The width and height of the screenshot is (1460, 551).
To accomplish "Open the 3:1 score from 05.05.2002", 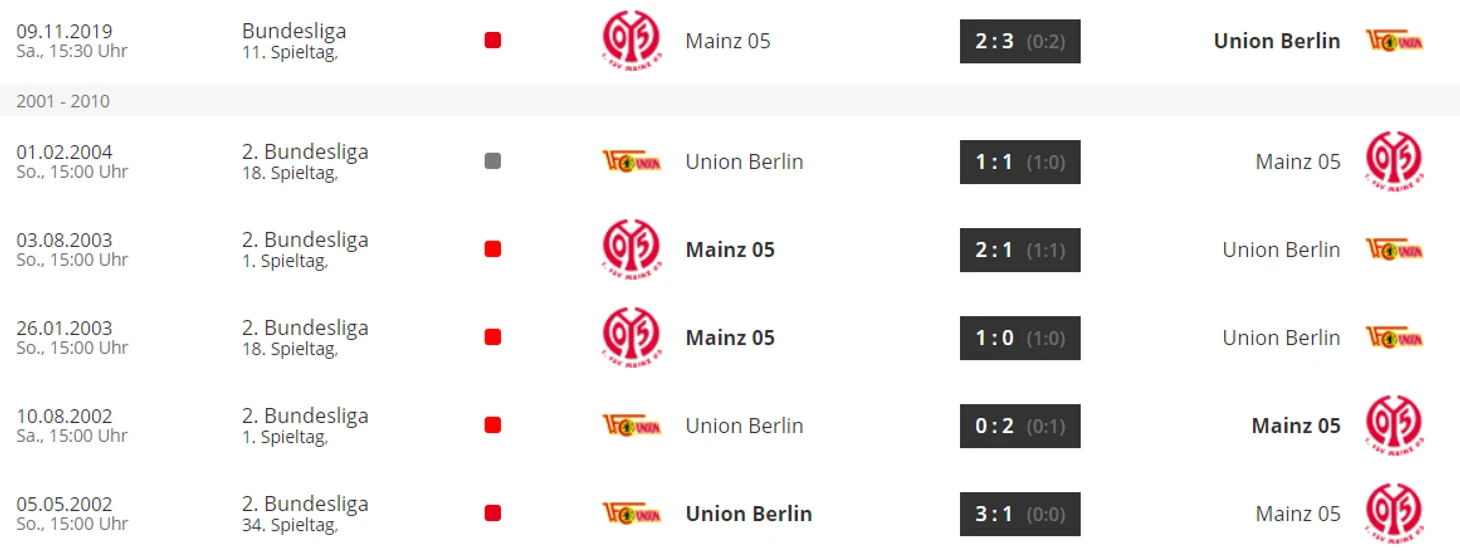I will (1020, 513).
